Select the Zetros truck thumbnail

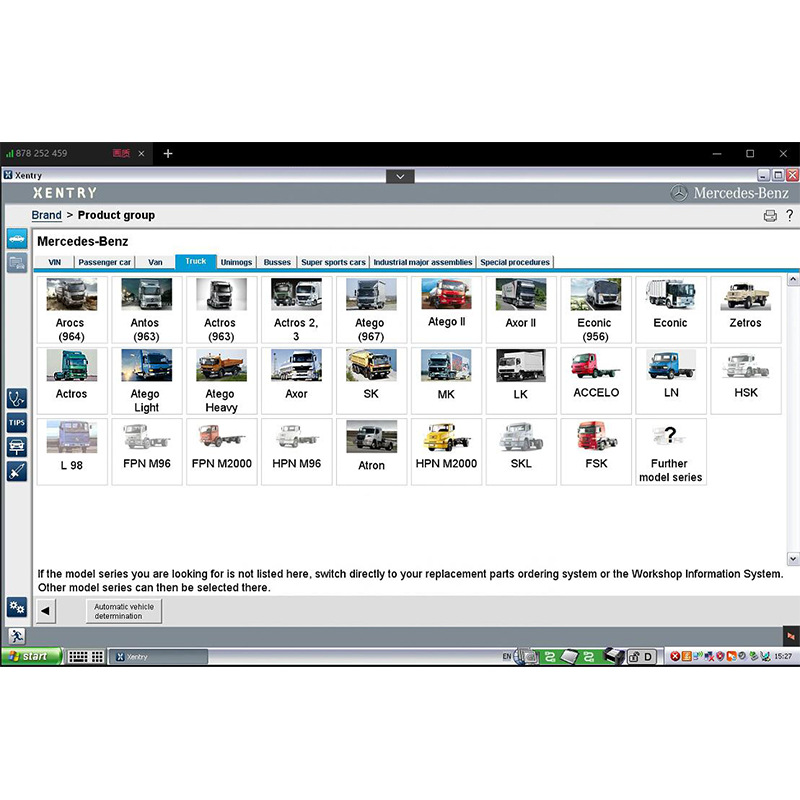tap(745, 310)
